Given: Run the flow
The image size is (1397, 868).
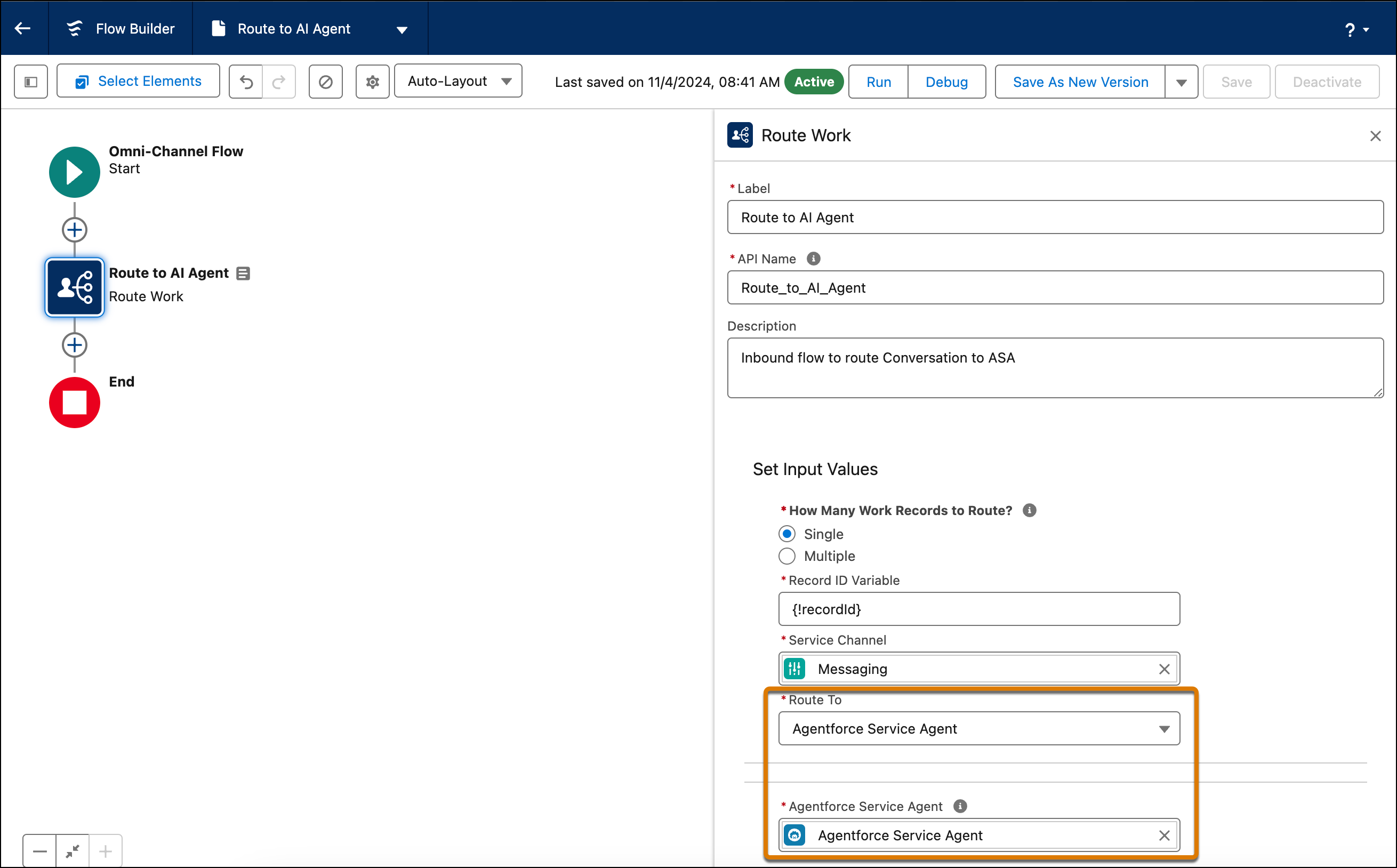Looking at the screenshot, I should pos(878,82).
